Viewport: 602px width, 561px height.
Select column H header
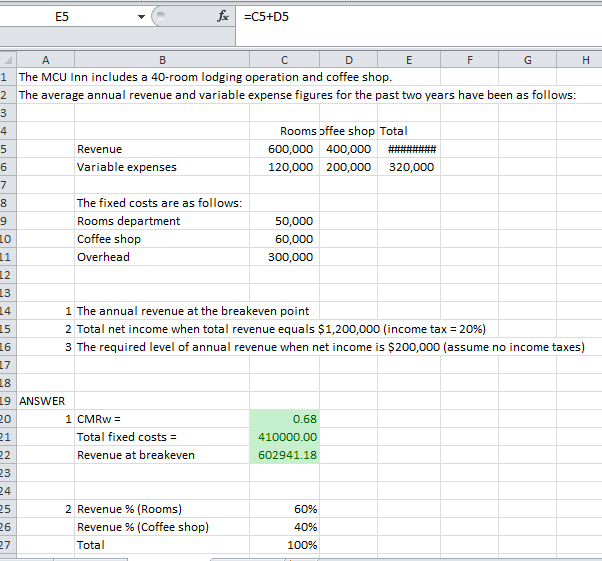(580, 60)
